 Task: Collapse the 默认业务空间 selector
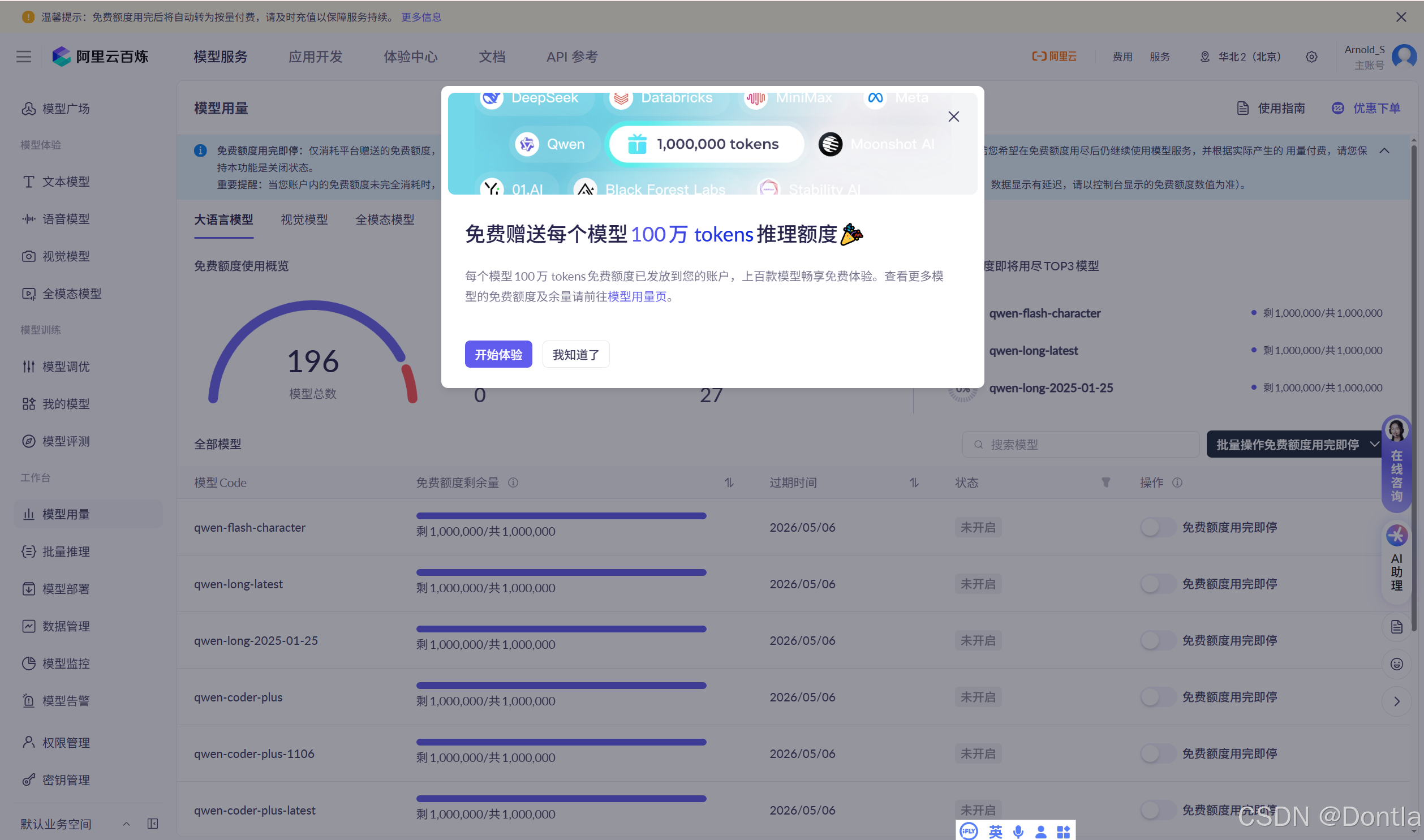tap(126, 824)
